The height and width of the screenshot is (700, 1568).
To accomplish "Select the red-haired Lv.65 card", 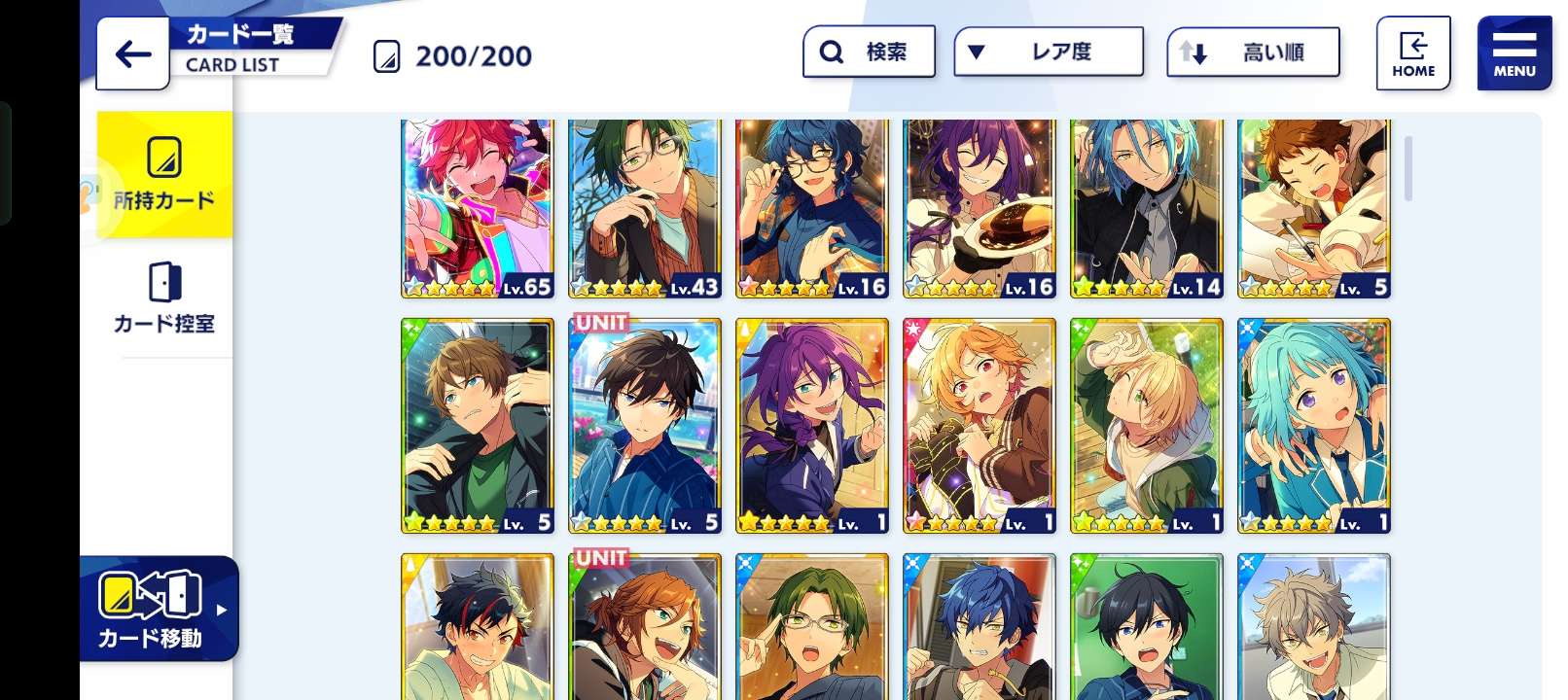I will pyautogui.click(x=478, y=208).
